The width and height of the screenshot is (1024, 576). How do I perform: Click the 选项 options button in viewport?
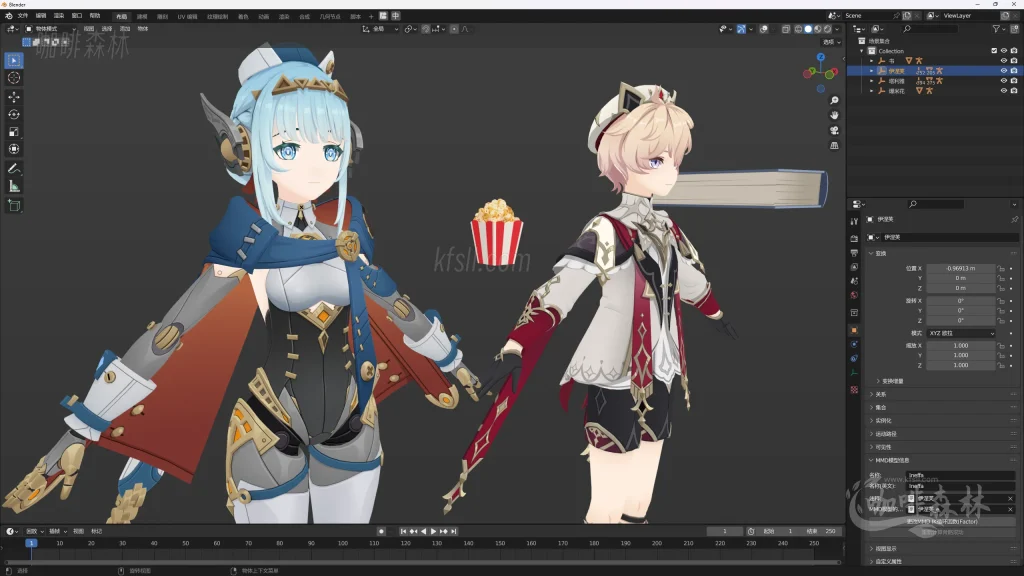pos(831,42)
